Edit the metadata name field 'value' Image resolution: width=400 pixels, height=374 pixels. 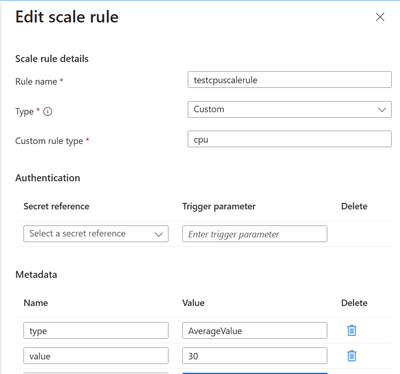point(96,356)
